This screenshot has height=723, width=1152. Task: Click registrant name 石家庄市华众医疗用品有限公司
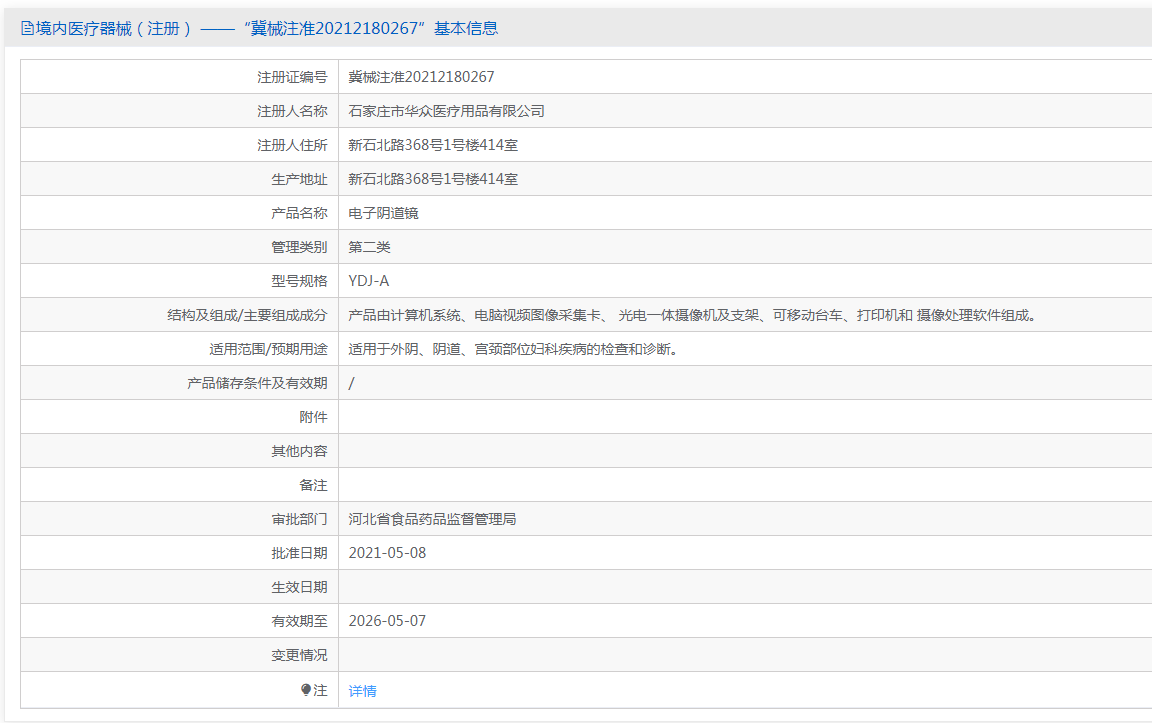tap(446, 111)
